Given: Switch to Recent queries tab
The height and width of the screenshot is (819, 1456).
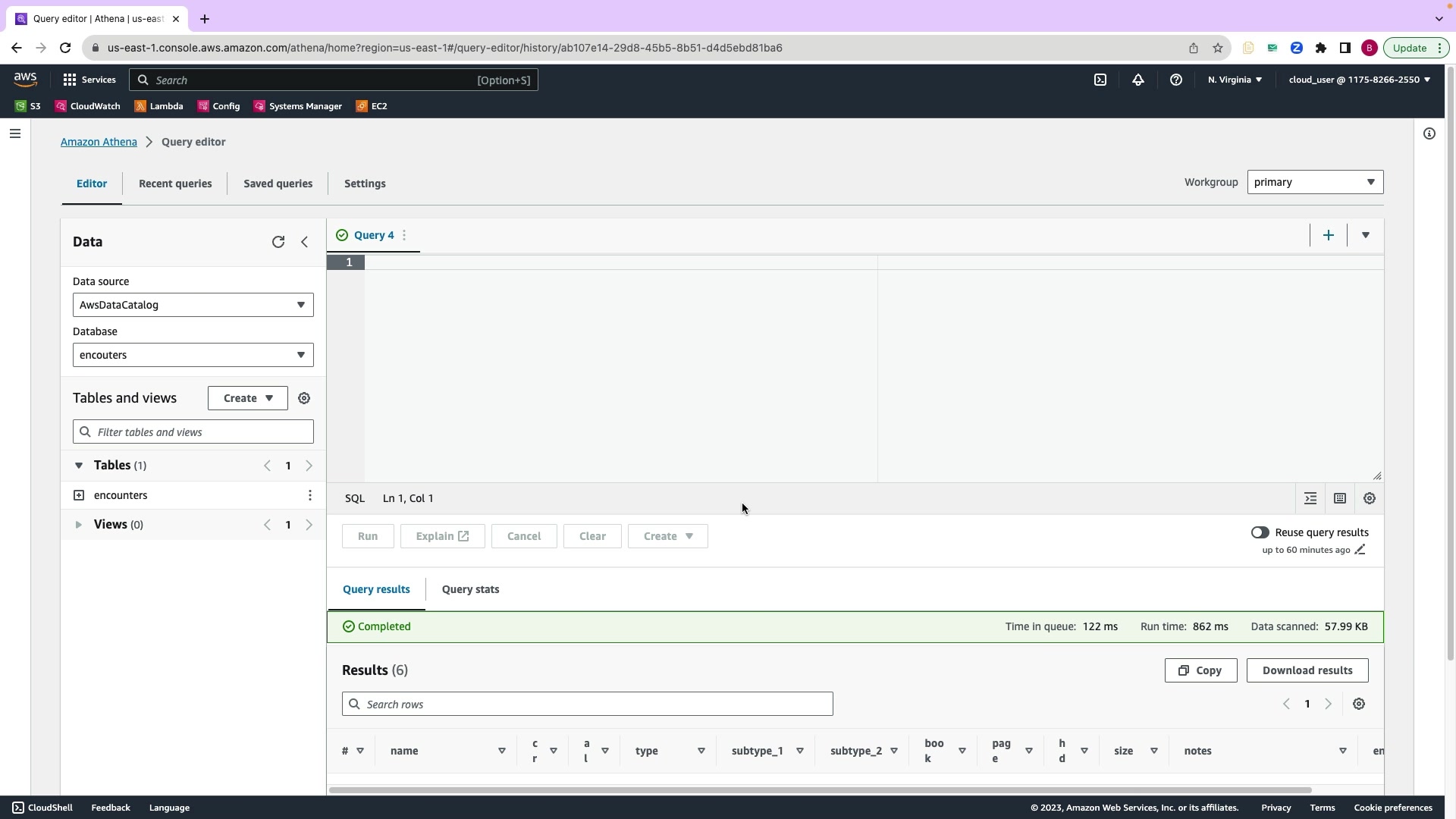Looking at the screenshot, I should [175, 184].
